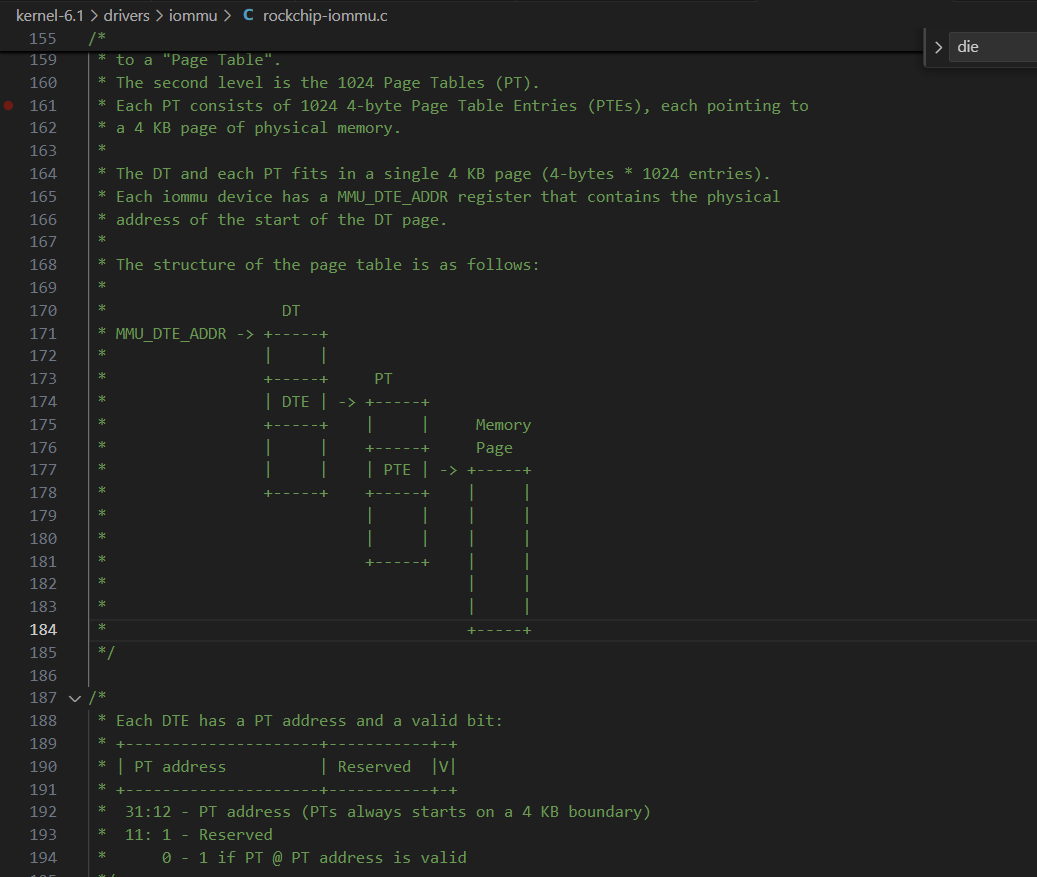1037x877 pixels.
Task: Click line number 165 in the gutter
Action: (43, 197)
